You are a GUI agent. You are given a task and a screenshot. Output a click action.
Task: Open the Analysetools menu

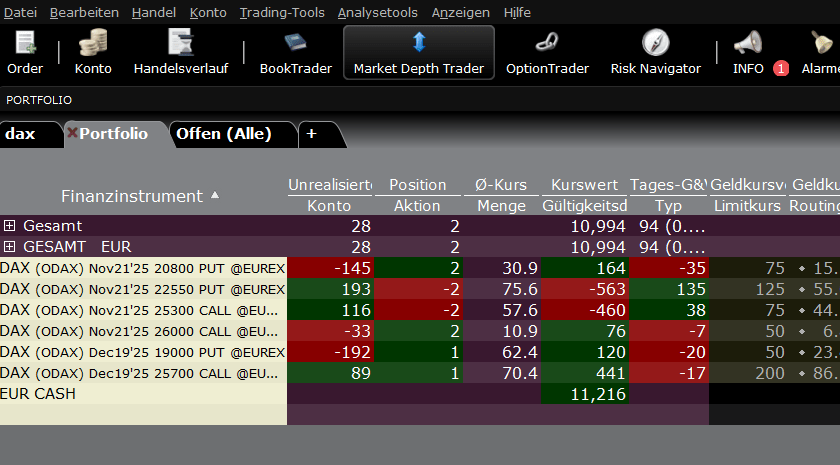(379, 13)
